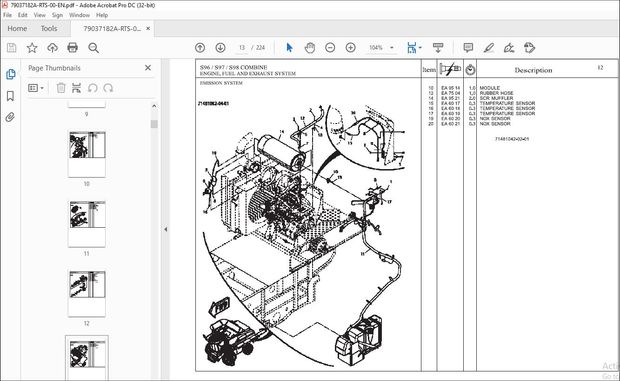Open the Window menu
The image size is (620, 381).
tap(79, 15)
